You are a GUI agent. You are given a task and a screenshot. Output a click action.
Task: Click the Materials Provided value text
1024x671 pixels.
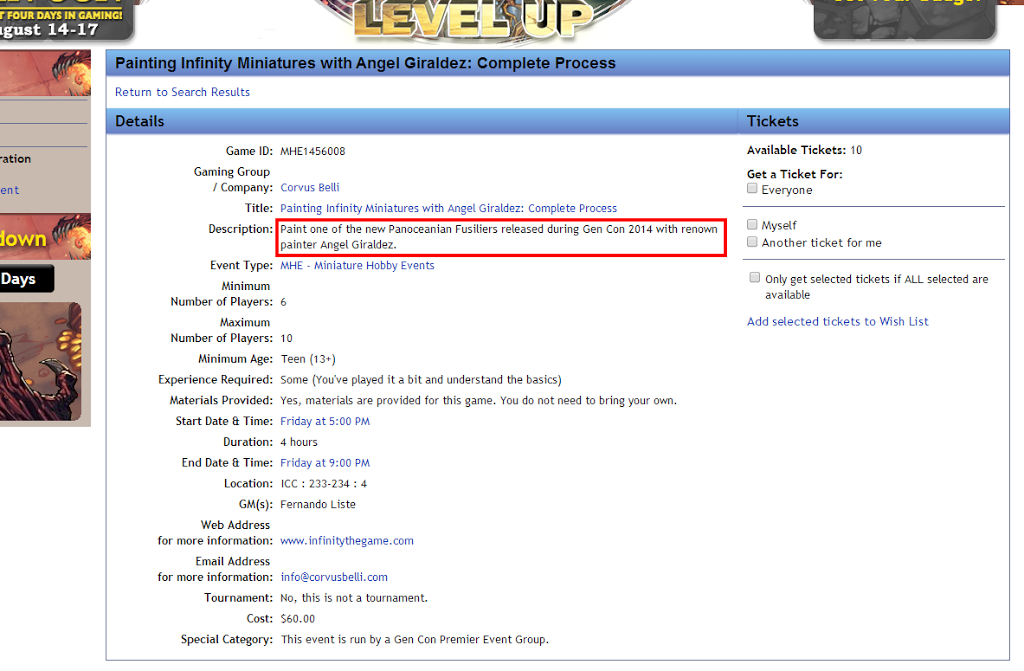point(479,401)
